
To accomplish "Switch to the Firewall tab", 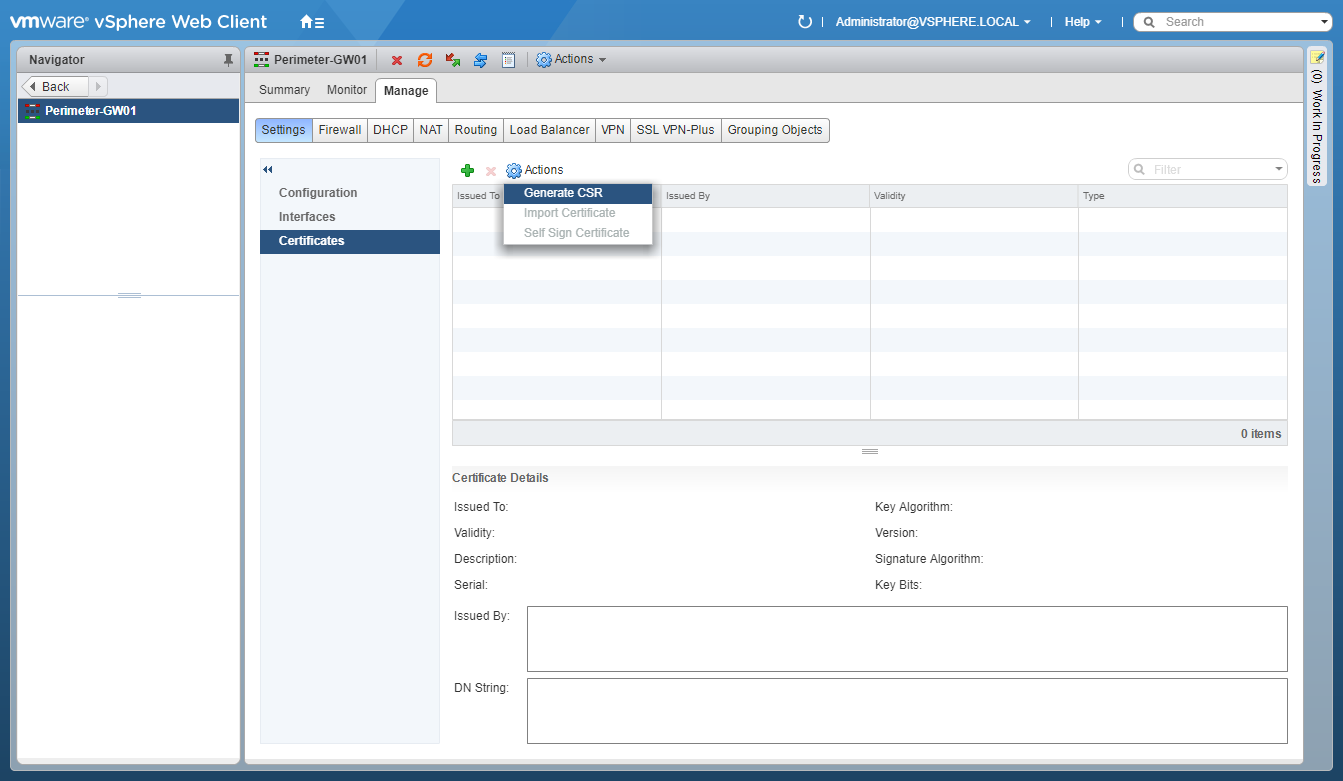I will coord(340,130).
